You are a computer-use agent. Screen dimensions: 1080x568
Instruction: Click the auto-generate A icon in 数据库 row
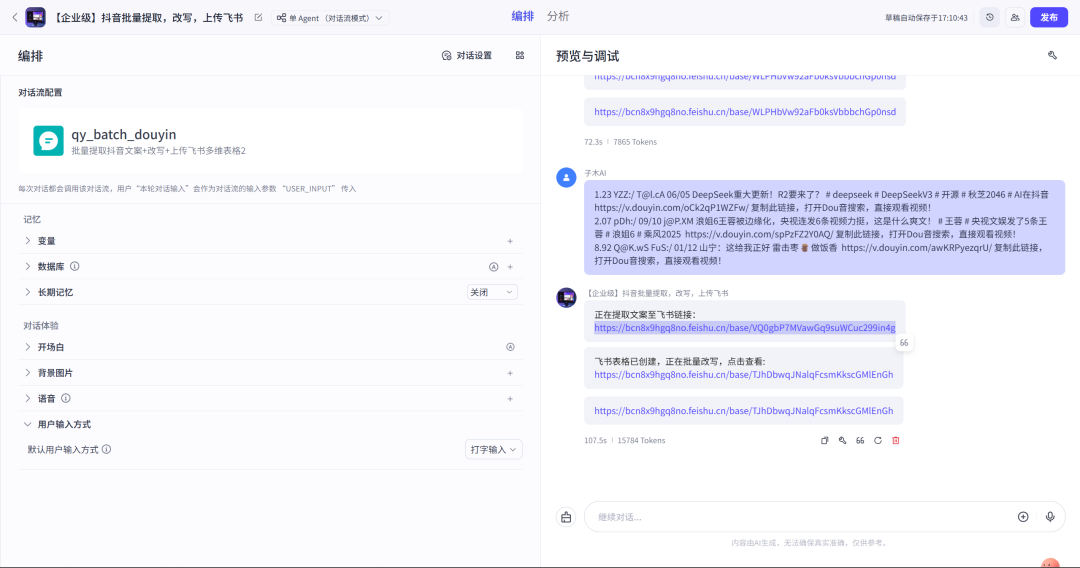pos(493,267)
